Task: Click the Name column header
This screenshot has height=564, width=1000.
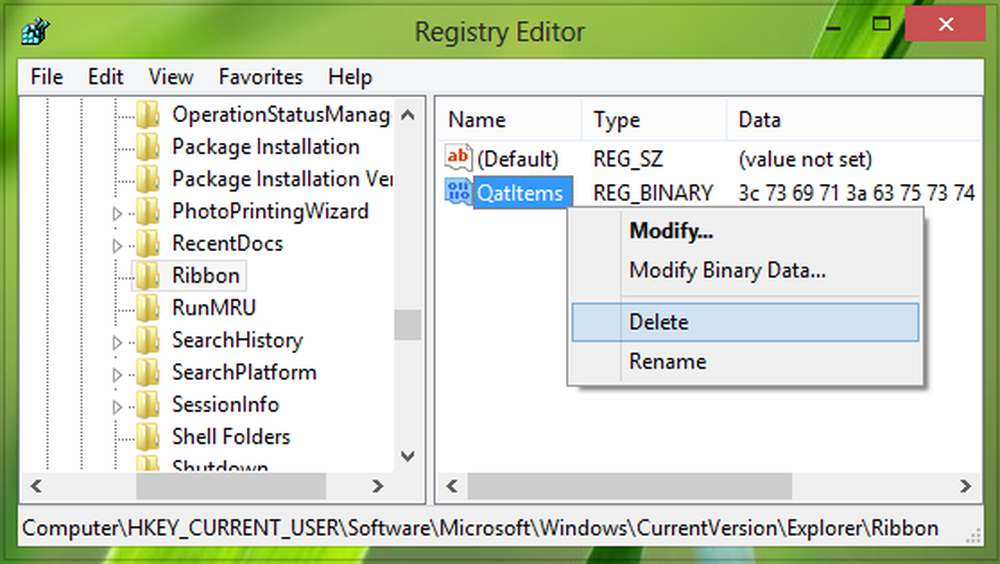Action: (476, 120)
